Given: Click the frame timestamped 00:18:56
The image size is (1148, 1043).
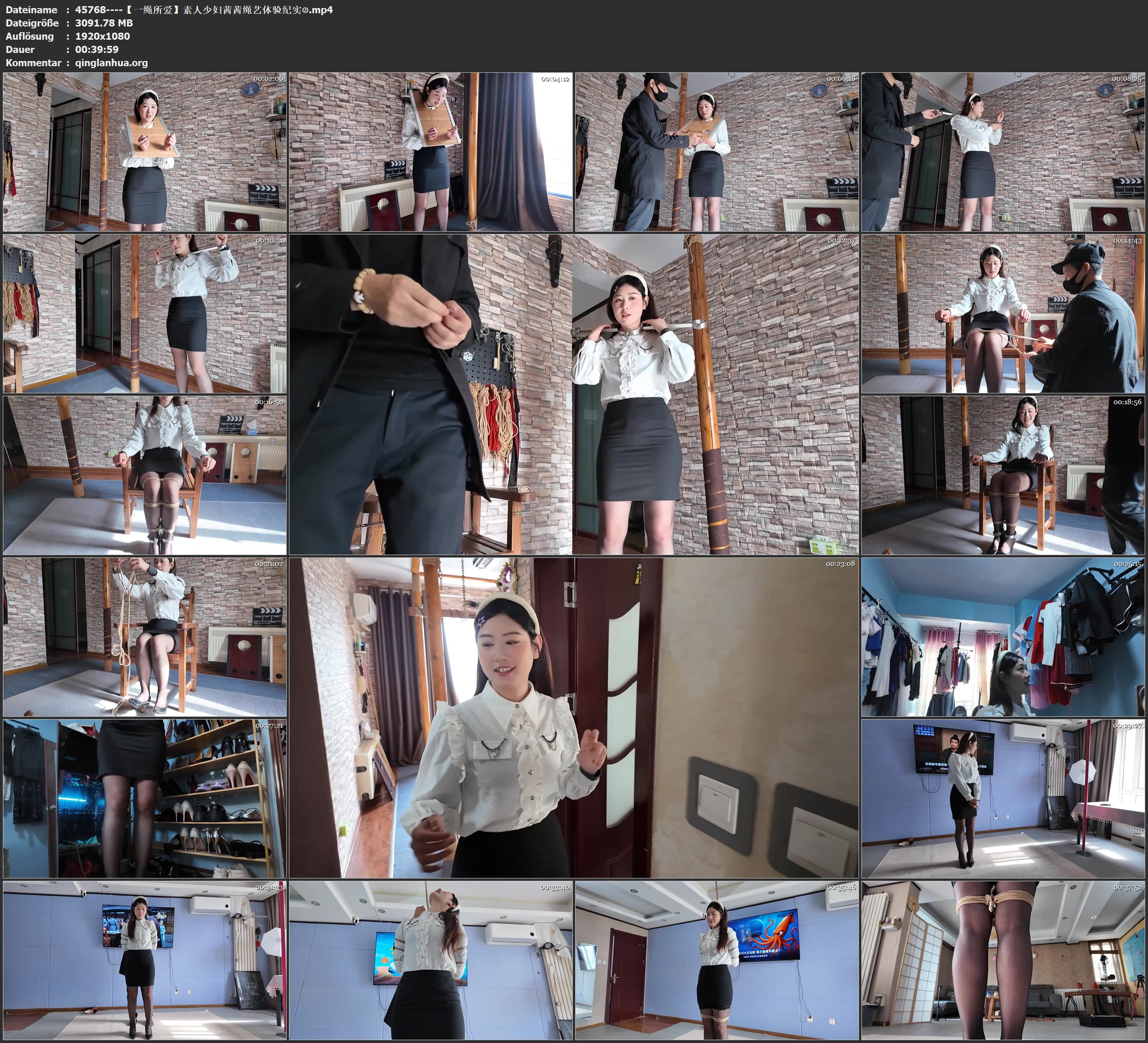Looking at the screenshot, I should pyautogui.click(x=1003, y=475).
